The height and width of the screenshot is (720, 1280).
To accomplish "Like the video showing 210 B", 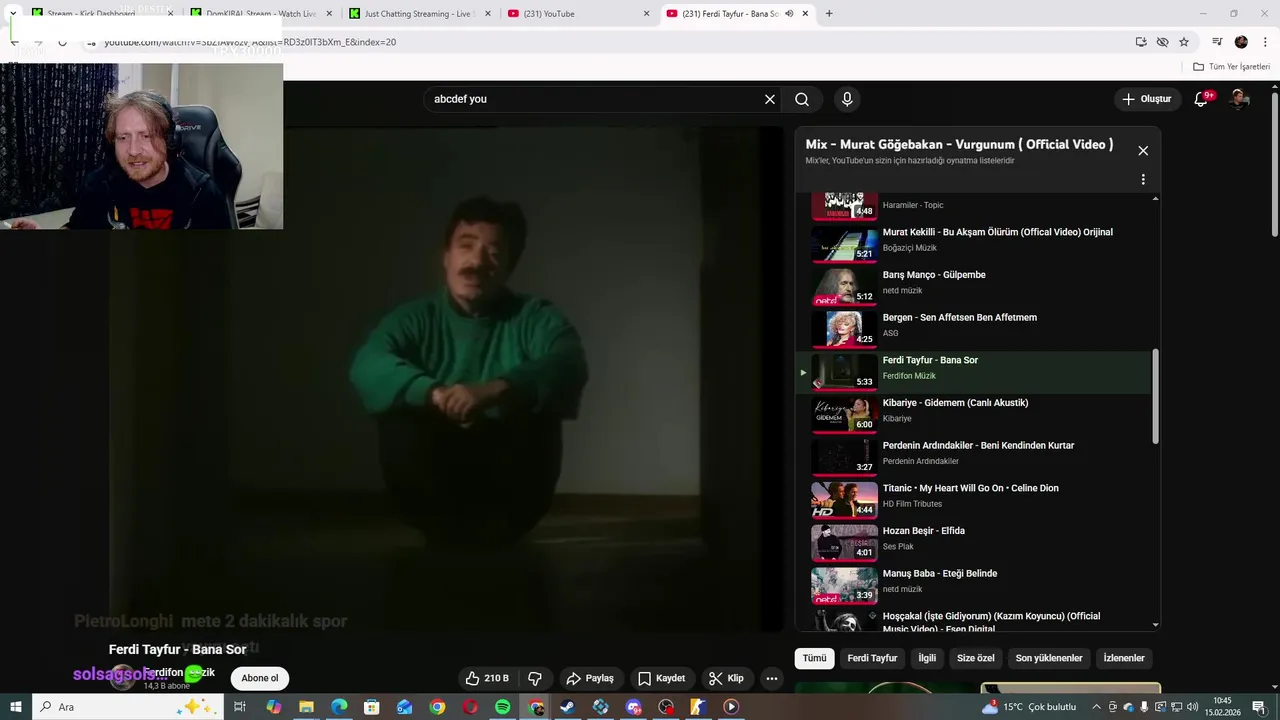I will 487,678.
